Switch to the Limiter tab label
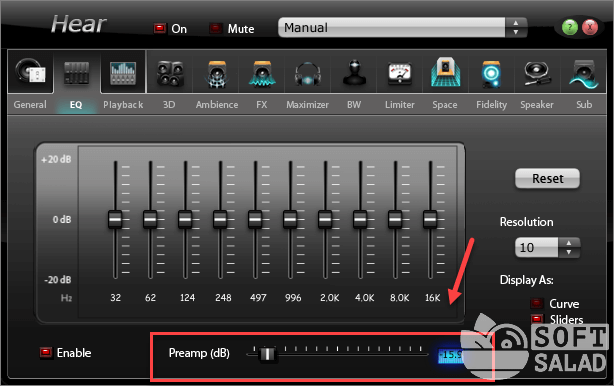The width and height of the screenshot is (614, 386). pos(399,105)
